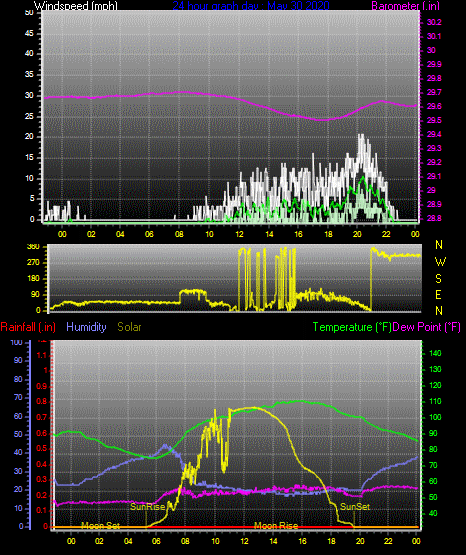Image resolution: width=466 pixels, height=555 pixels.
Task: Click the 25 windspeed axis value
Action: pyautogui.click(x=29, y=116)
